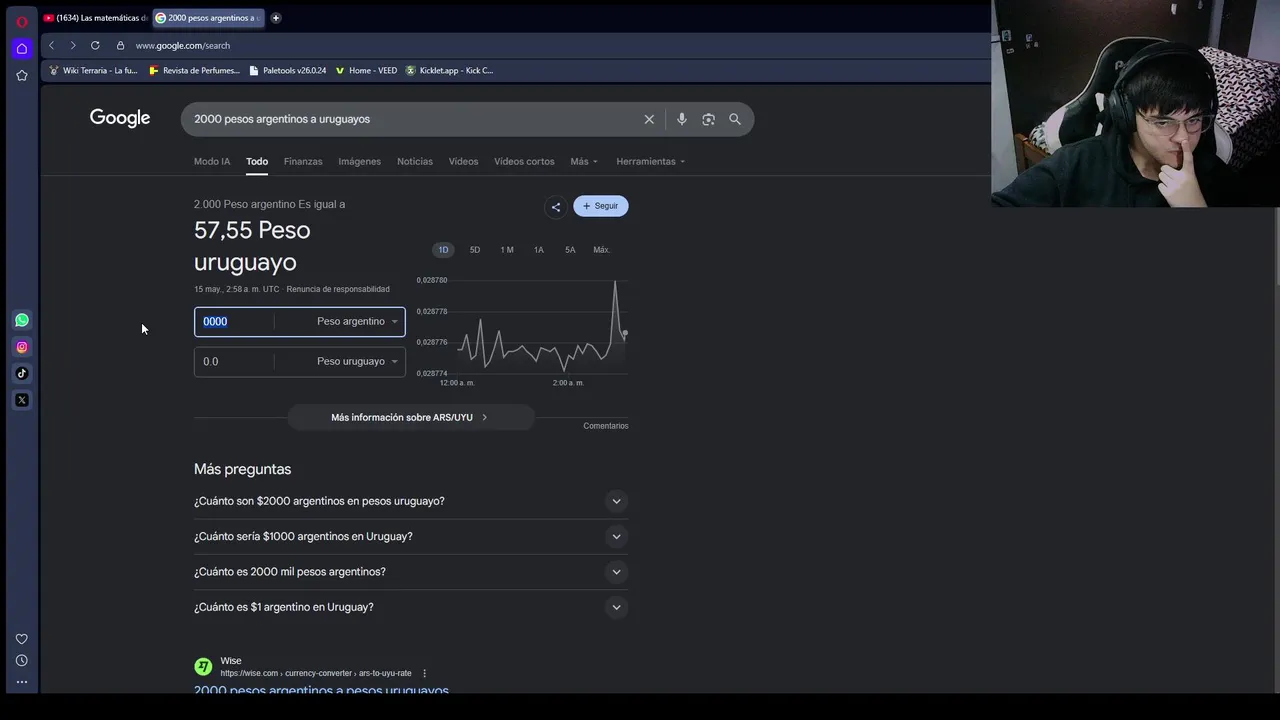Expand "¿Cuánto sería $1000 argentinos en Uruguay?"
Viewport: 1280px width, 720px height.
[x=411, y=536]
